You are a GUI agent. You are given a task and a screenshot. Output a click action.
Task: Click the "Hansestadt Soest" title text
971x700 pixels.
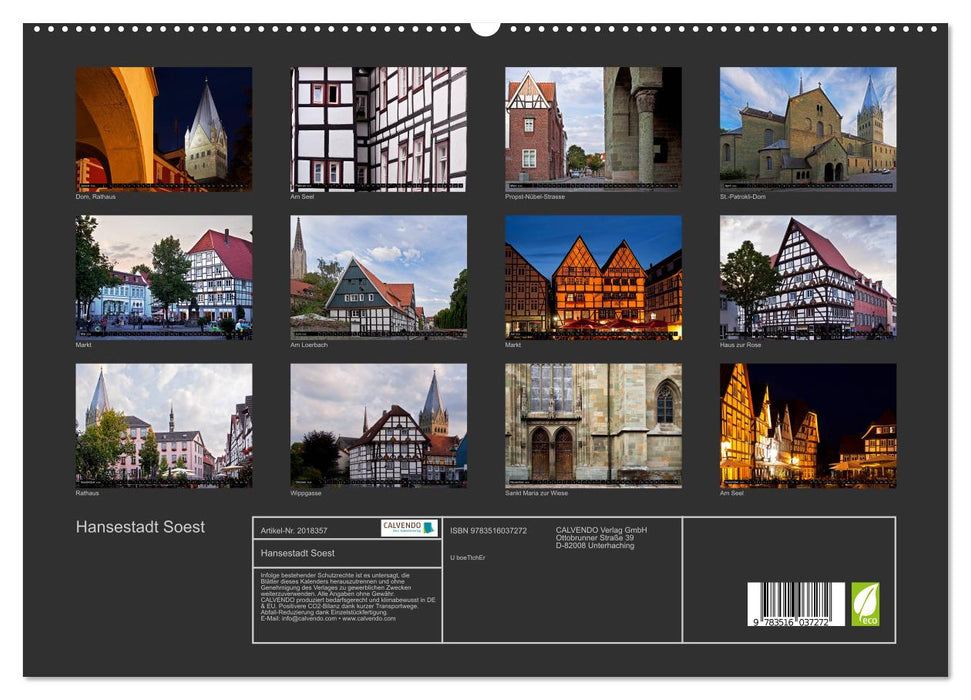pos(142,525)
